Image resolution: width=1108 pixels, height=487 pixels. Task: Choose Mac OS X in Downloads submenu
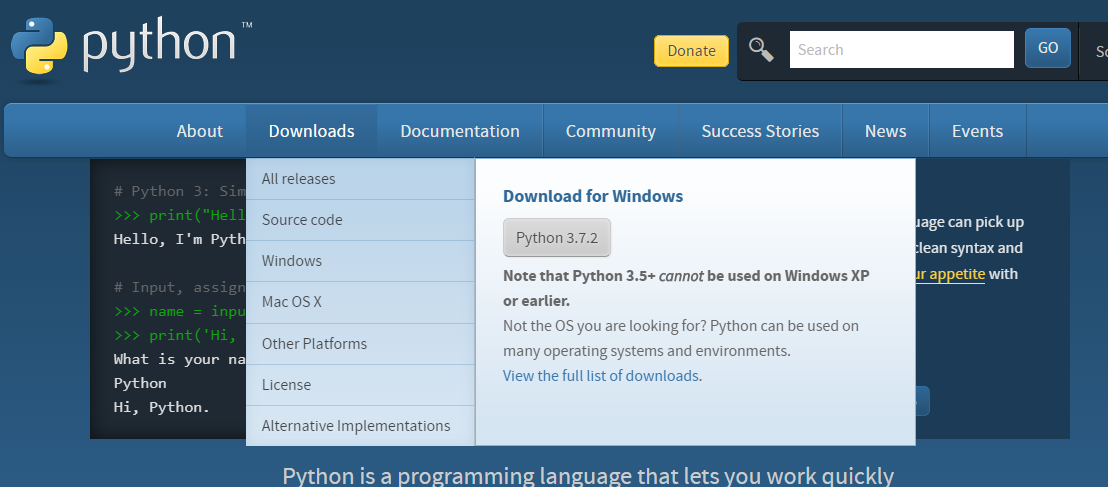(292, 302)
